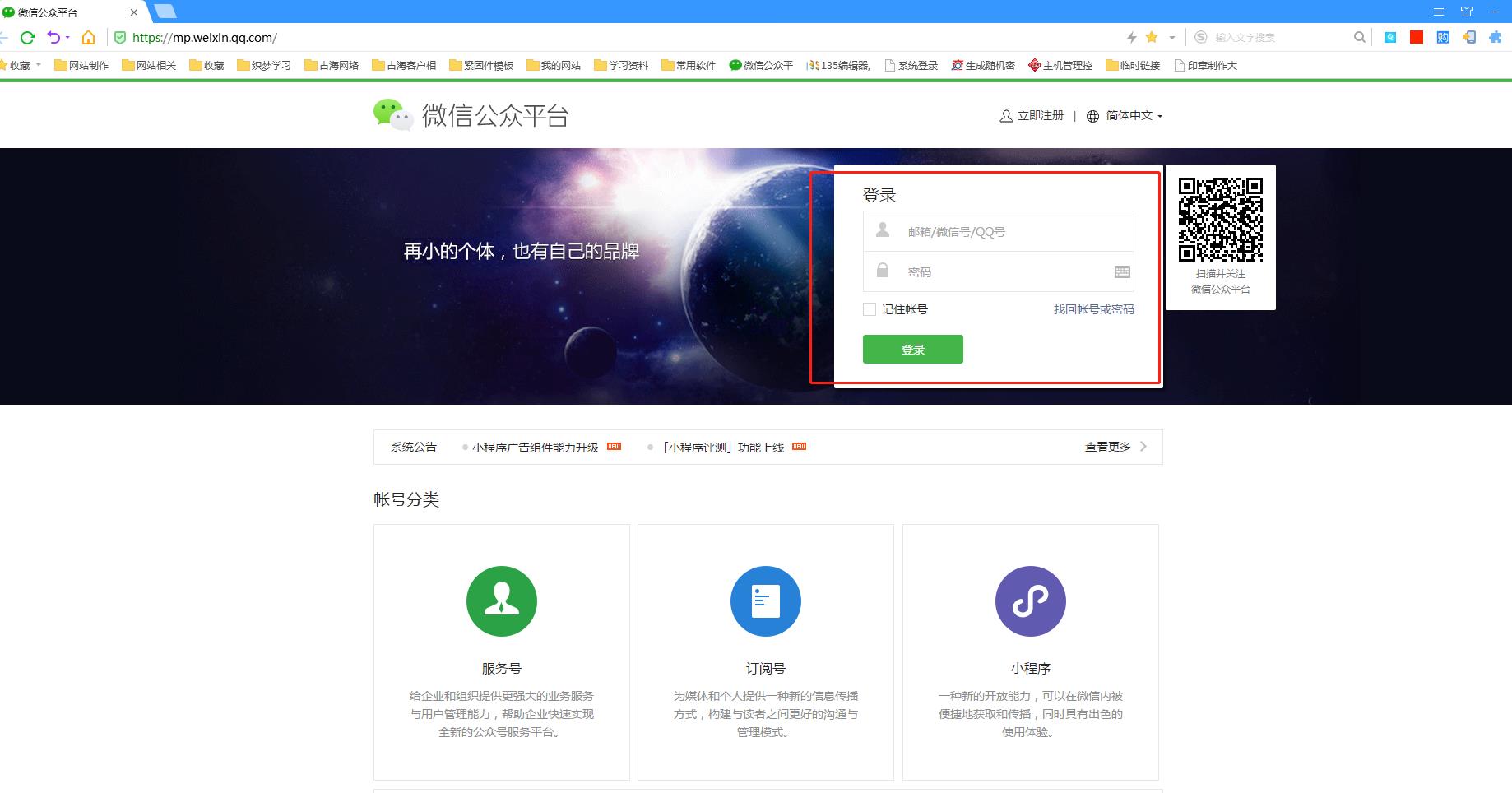Open the 135编辑器 bookmark
The width and height of the screenshot is (1512, 793).
(838, 65)
